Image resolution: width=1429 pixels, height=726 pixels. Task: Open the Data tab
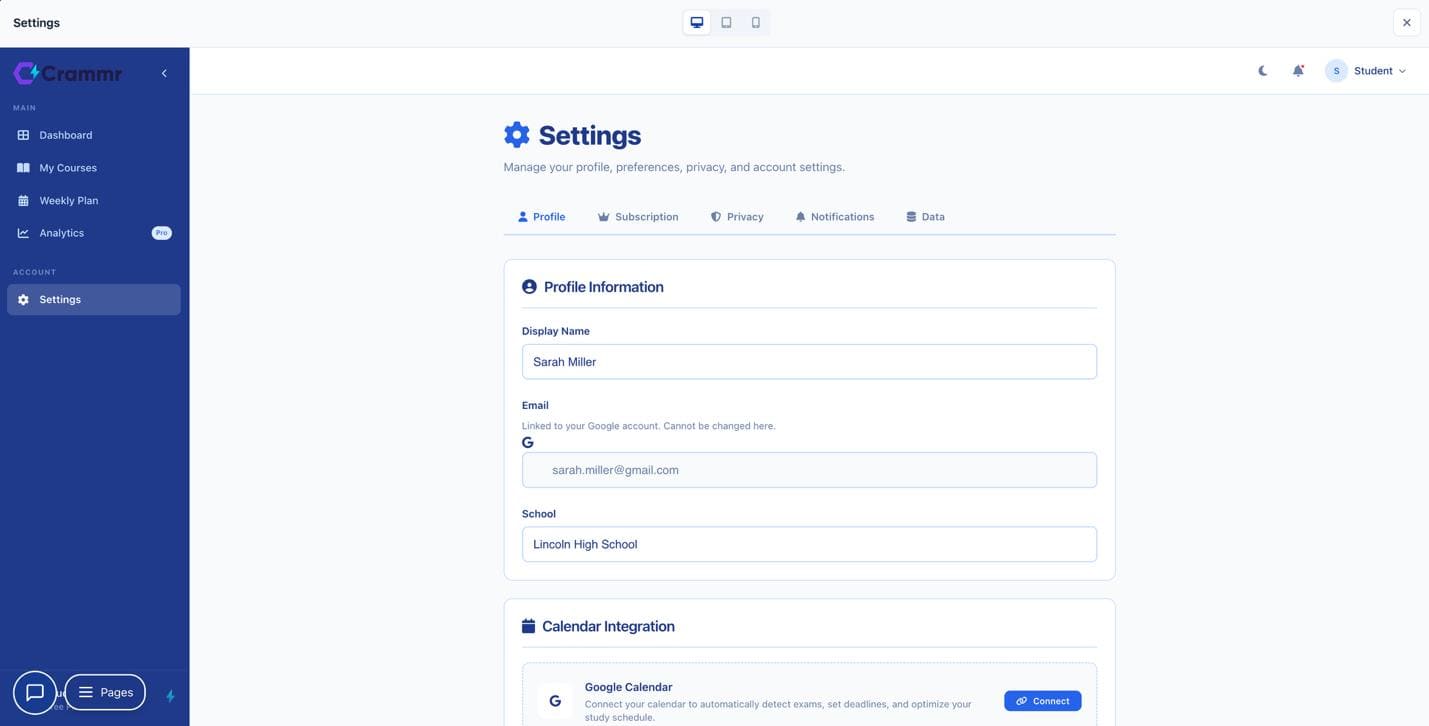pyautogui.click(x=925, y=217)
